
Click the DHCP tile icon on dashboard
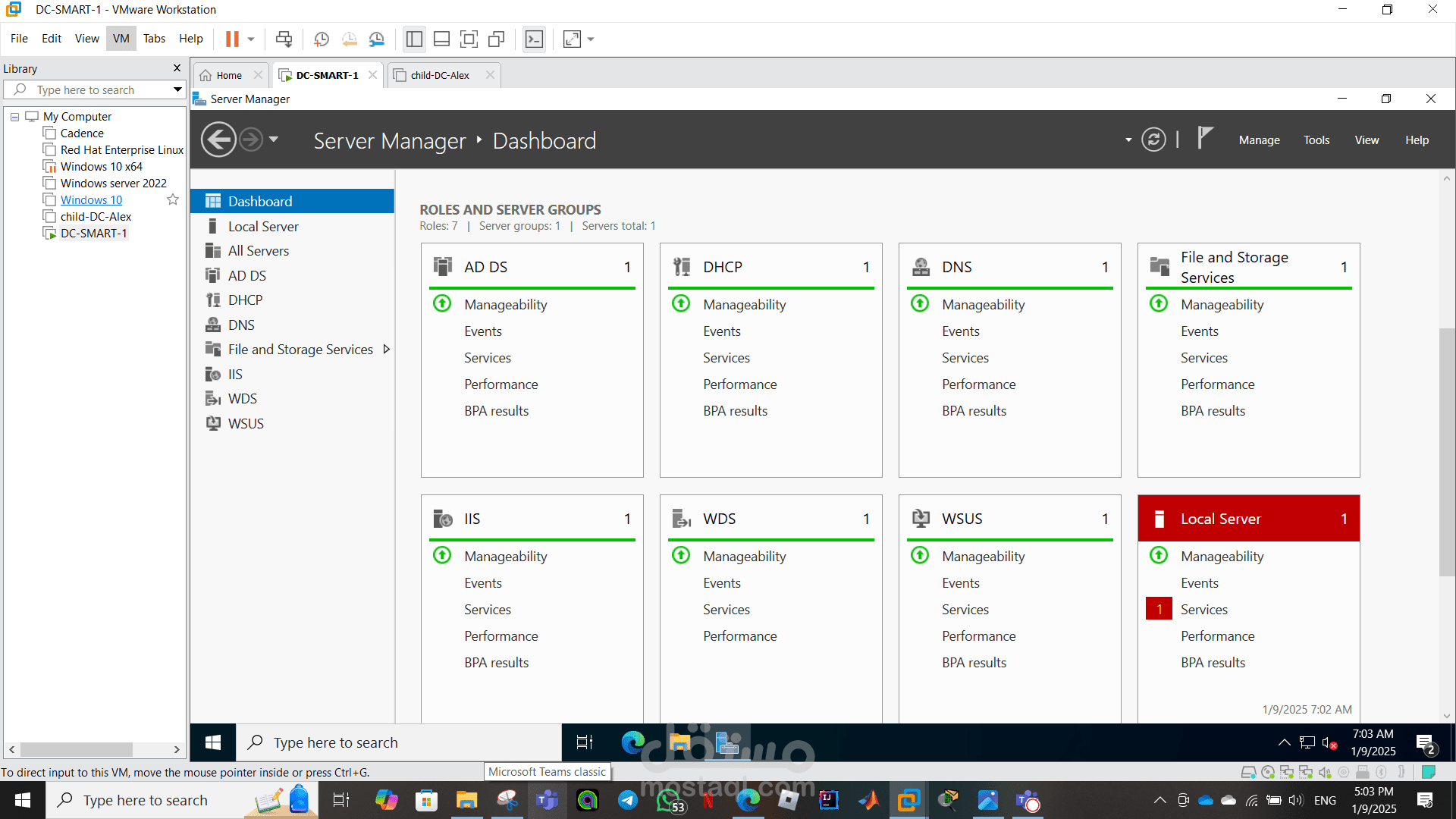pos(682,266)
